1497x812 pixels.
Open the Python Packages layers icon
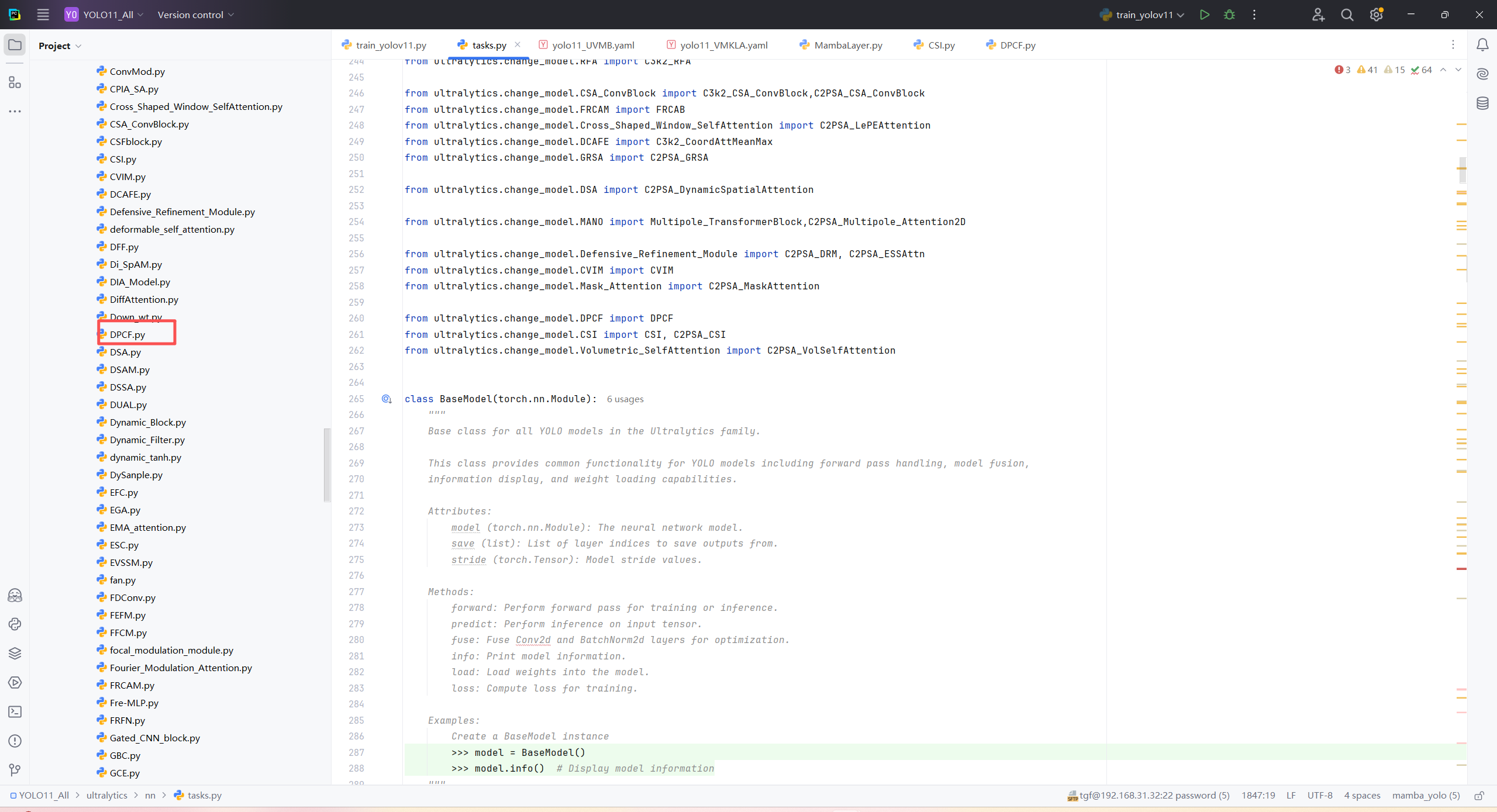click(15, 653)
